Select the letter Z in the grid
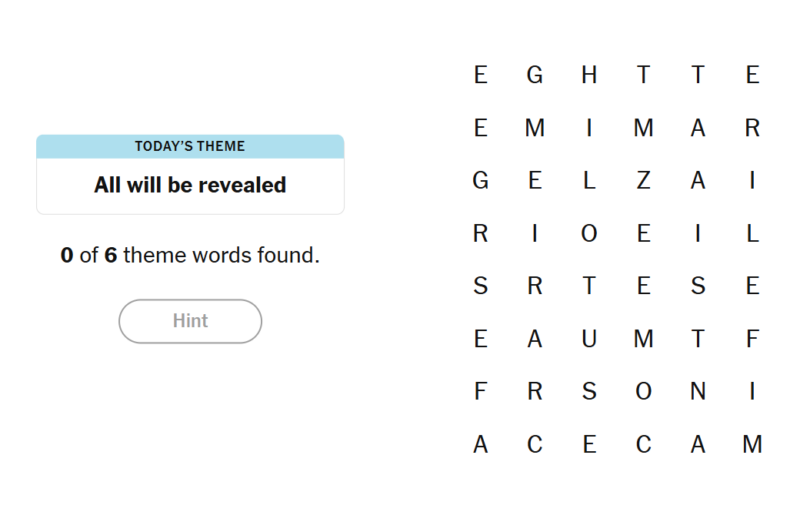The height and width of the screenshot is (512, 800). point(643,181)
